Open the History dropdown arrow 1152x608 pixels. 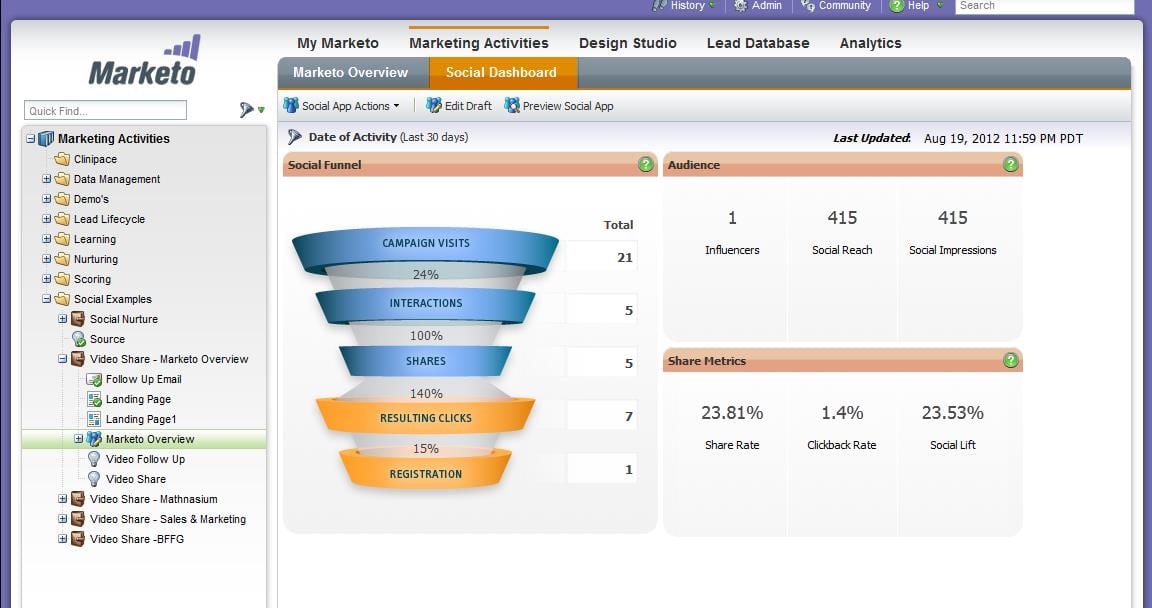pyautogui.click(x=712, y=5)
